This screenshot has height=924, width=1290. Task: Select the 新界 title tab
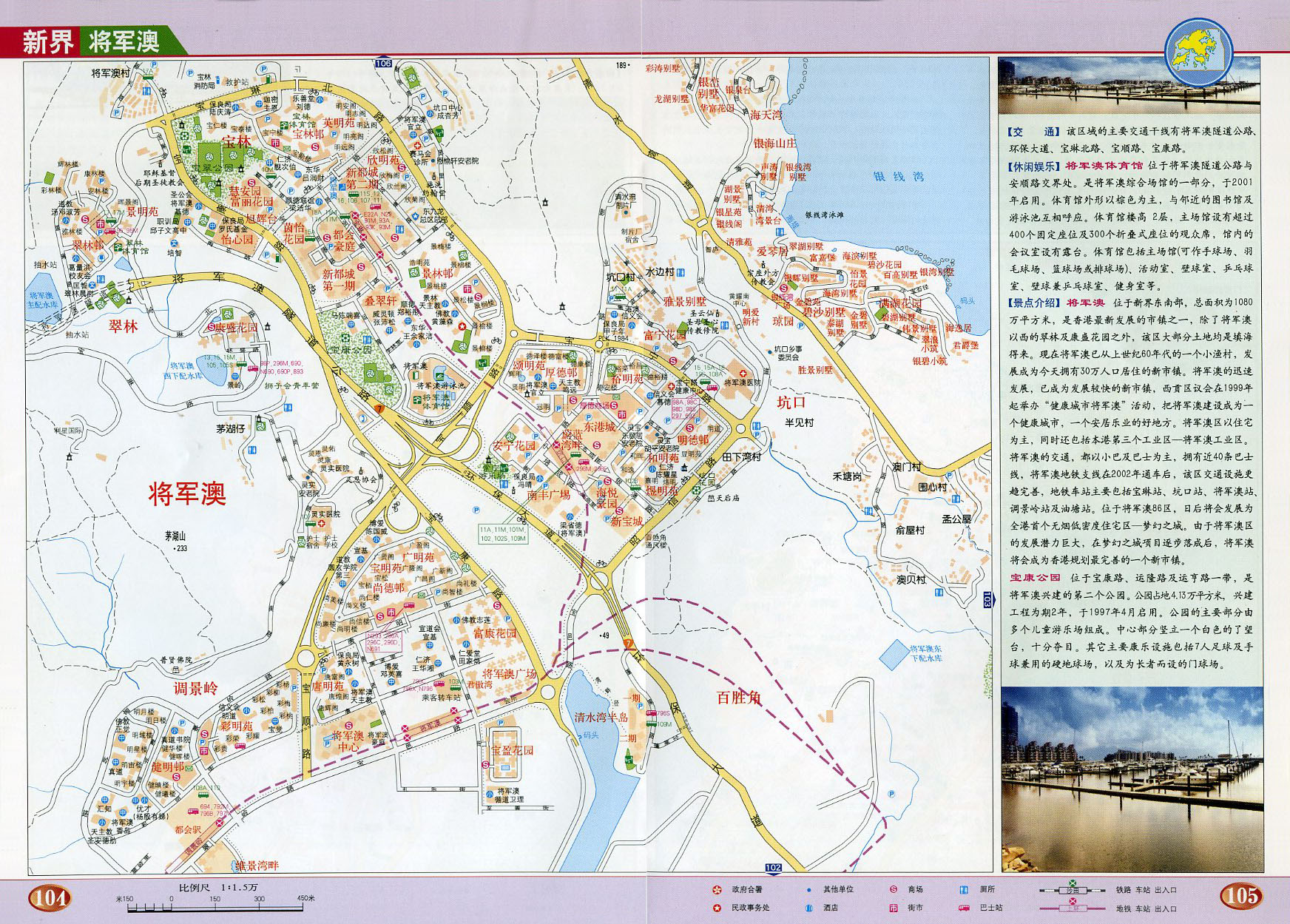tap(46, 41)
